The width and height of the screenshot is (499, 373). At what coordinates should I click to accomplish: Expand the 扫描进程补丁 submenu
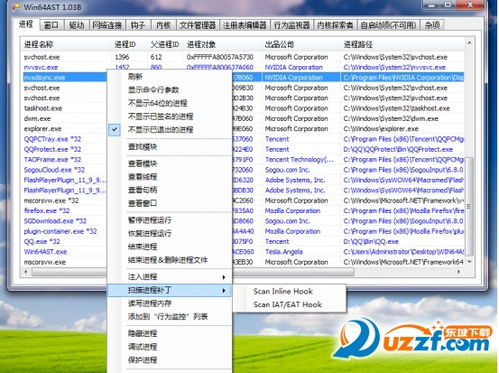pyautogui.click(x=169, y=290)
